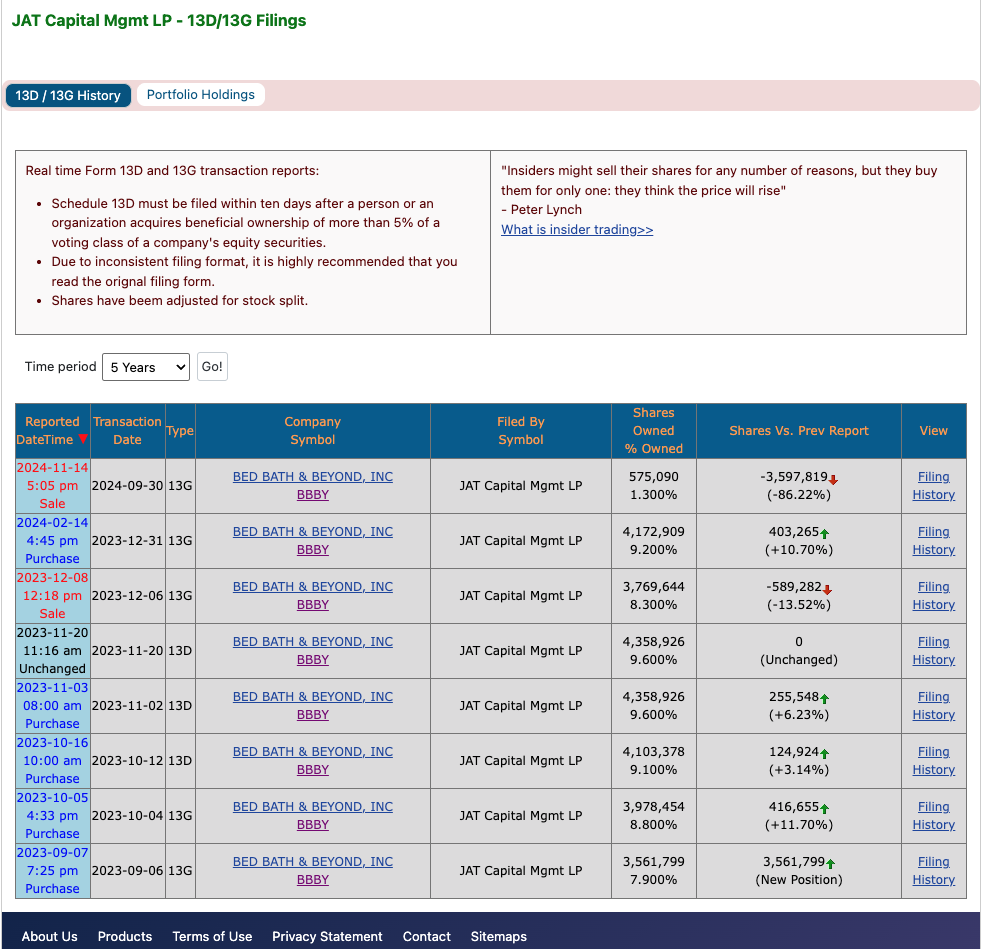1005x949 pixels.
Task: Click green up arrow beside 255,548
Action: 825,698
